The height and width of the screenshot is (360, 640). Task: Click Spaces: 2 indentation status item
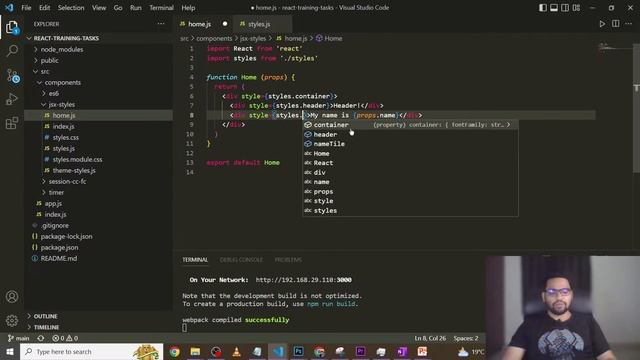466,338
